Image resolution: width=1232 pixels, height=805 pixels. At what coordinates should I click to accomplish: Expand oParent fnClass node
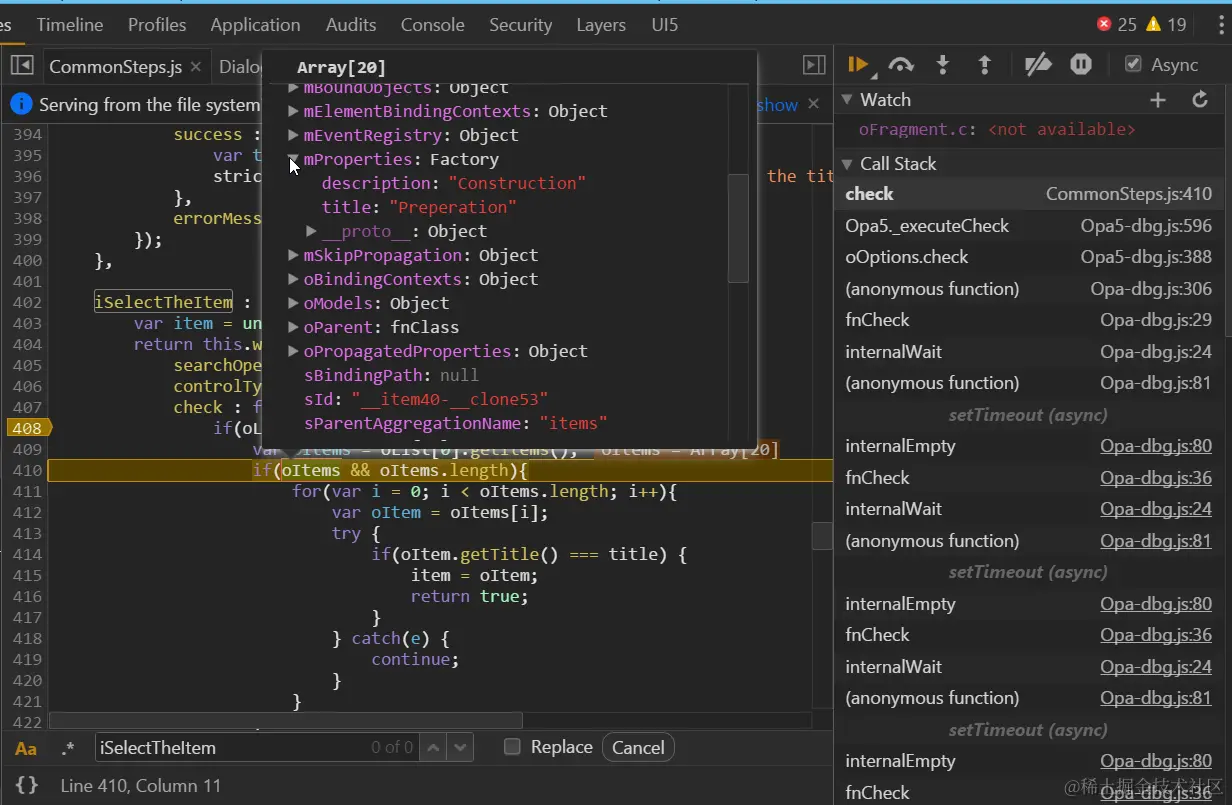tap(293, 327)
